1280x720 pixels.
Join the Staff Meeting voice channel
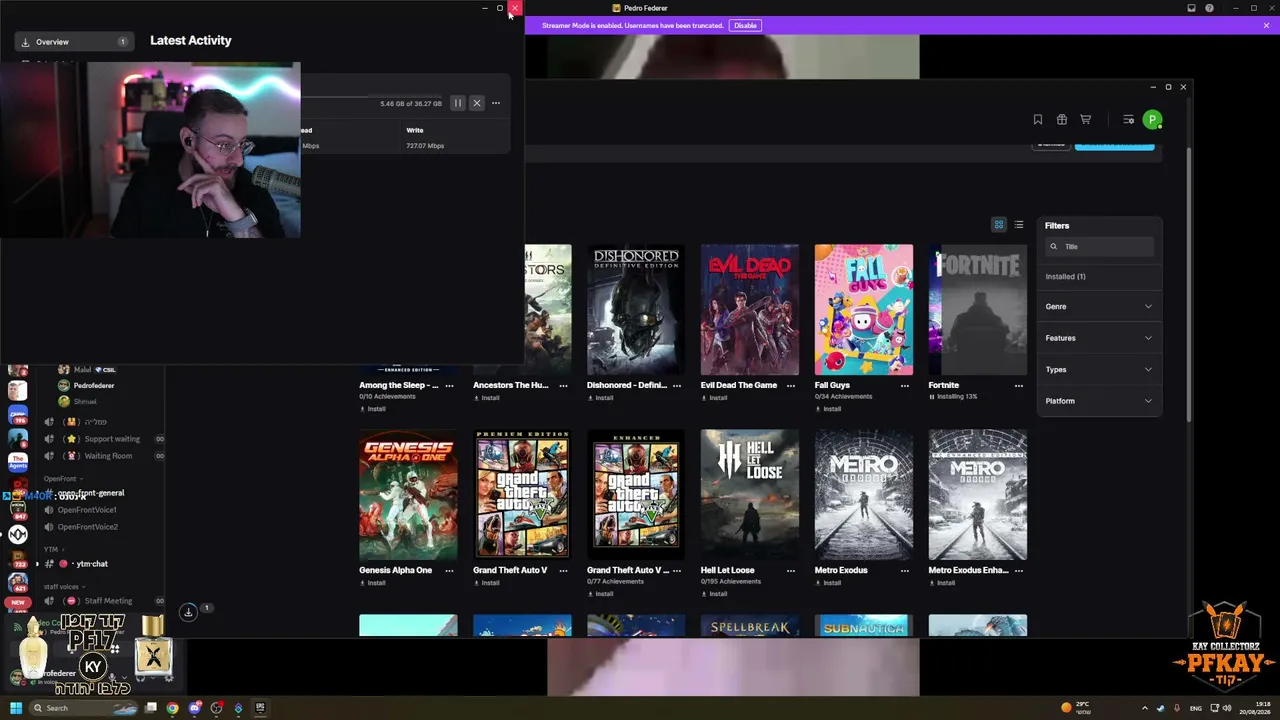pyautogui.click(x=104, y=601)
